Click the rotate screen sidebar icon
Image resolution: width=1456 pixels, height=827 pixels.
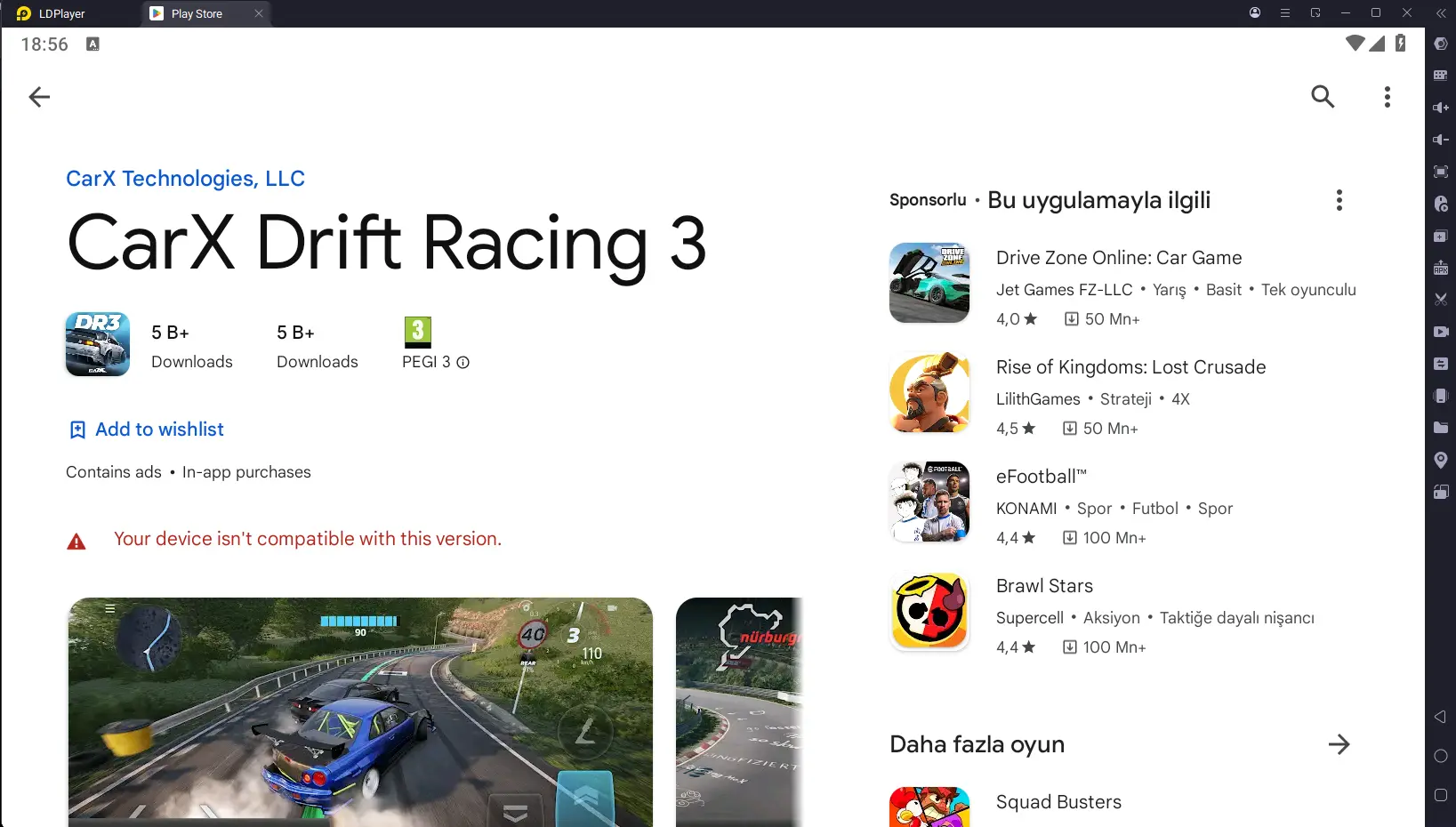1441,492
